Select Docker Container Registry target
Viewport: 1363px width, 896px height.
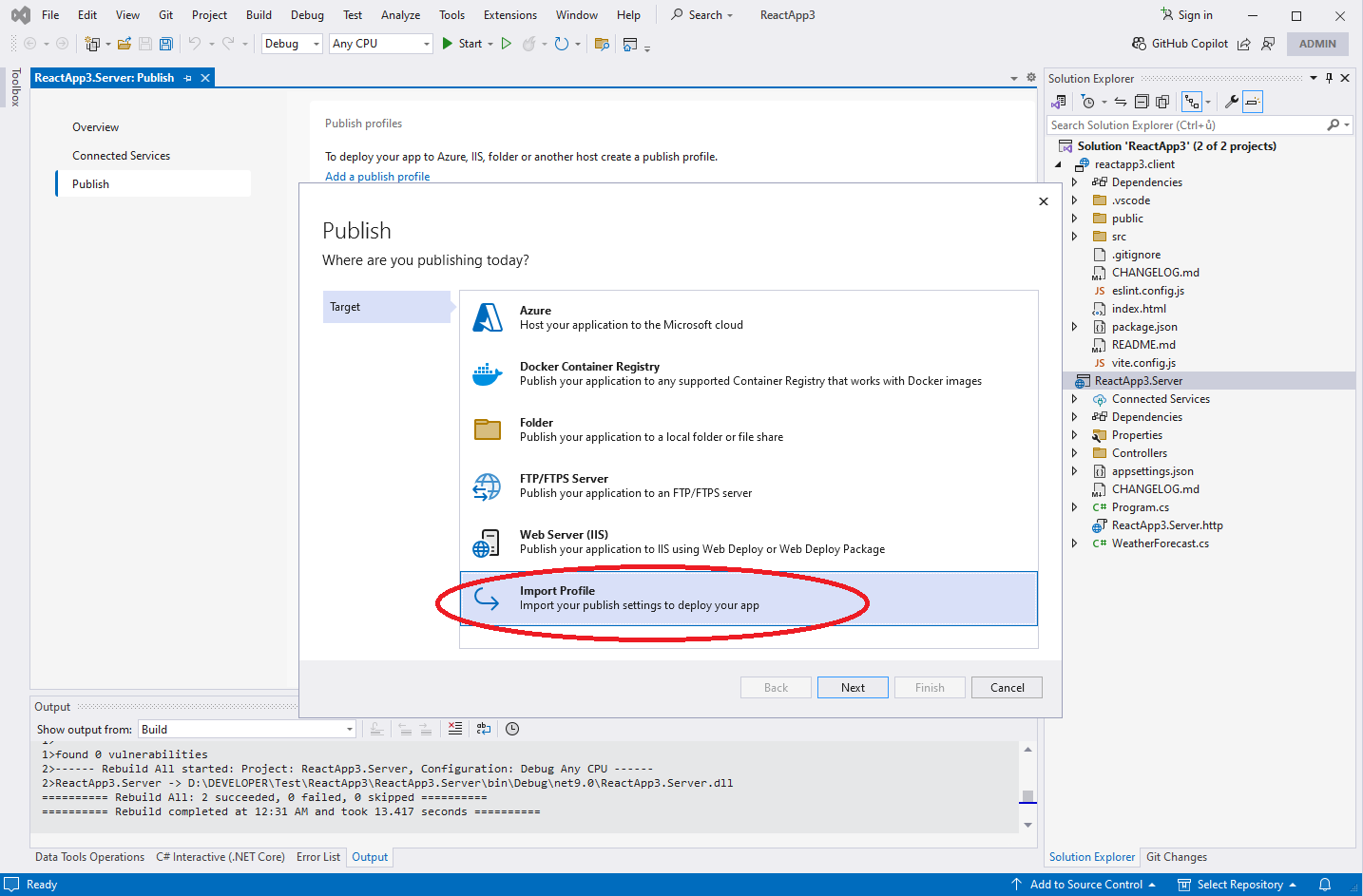(x=748, y=373)
